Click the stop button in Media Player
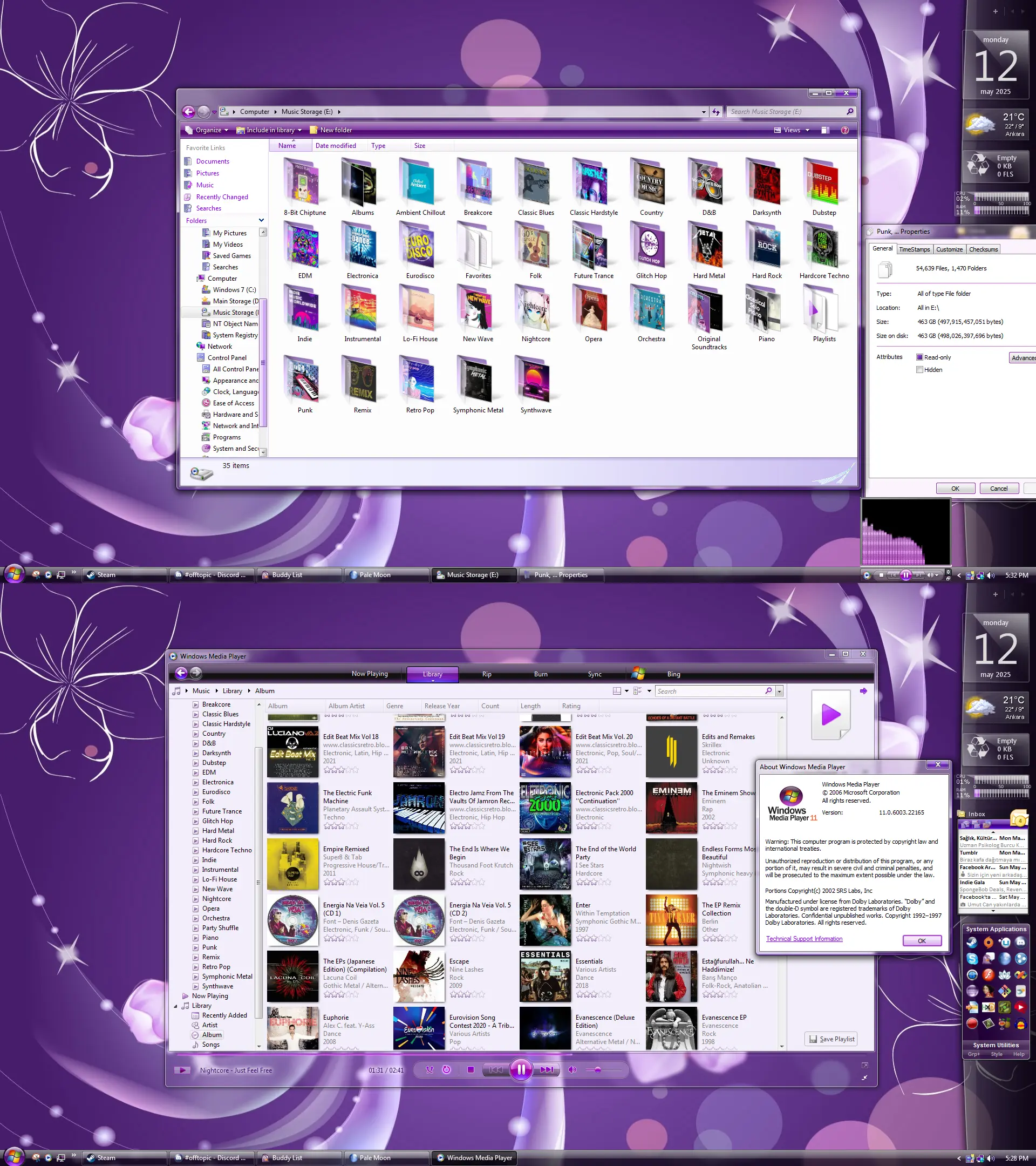 coord(471,1069)
